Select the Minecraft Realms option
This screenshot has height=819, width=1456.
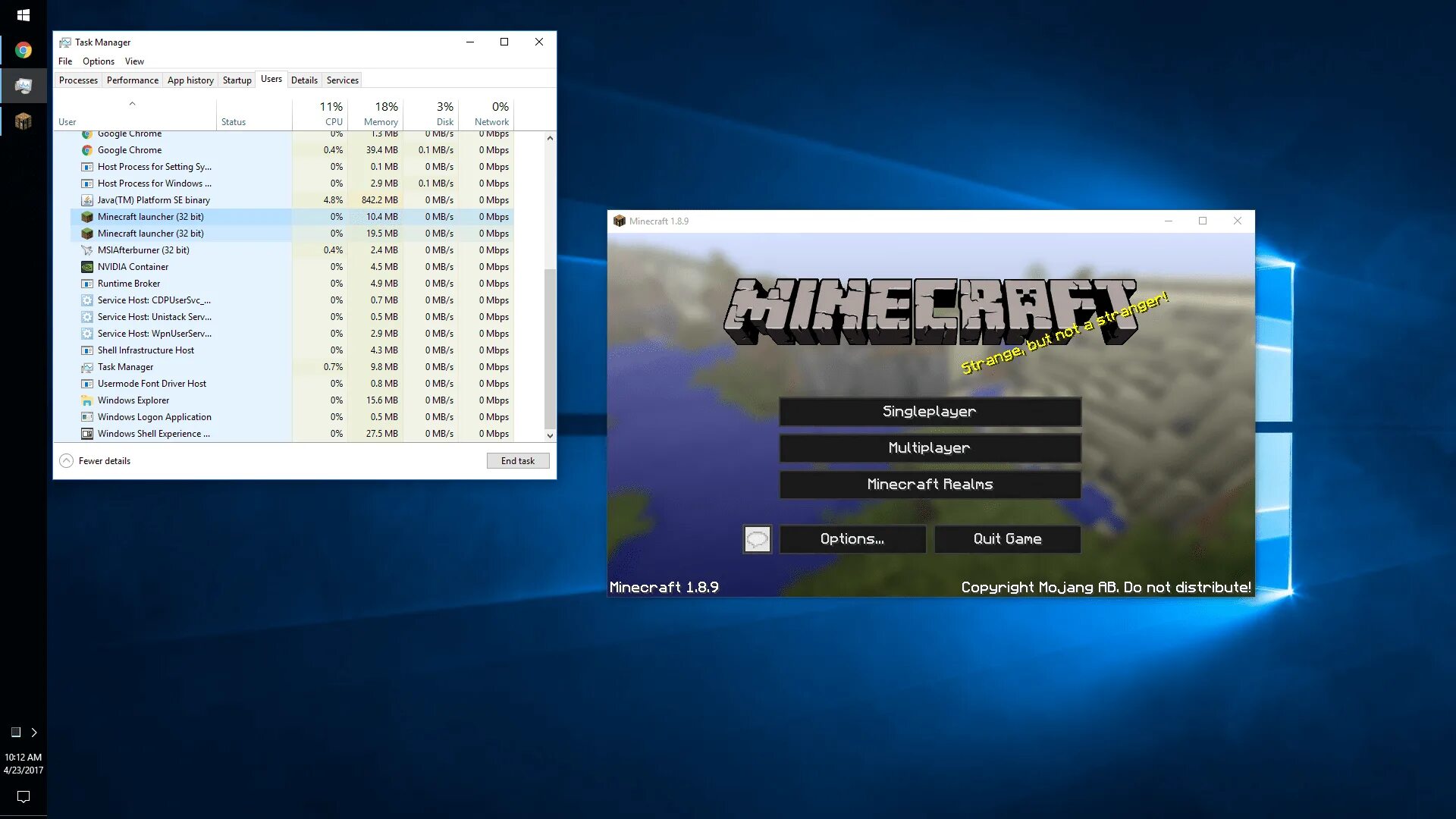(x=930, y=483)
